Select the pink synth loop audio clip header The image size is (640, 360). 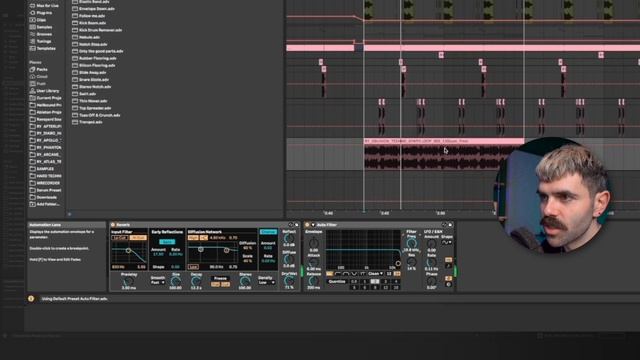click(x=444, y=141)
